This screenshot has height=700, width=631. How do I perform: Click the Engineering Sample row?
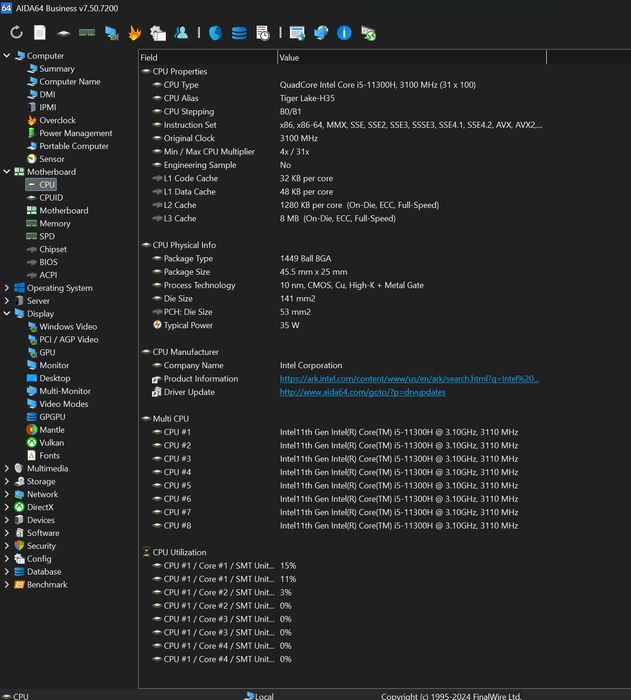point(342,165)
